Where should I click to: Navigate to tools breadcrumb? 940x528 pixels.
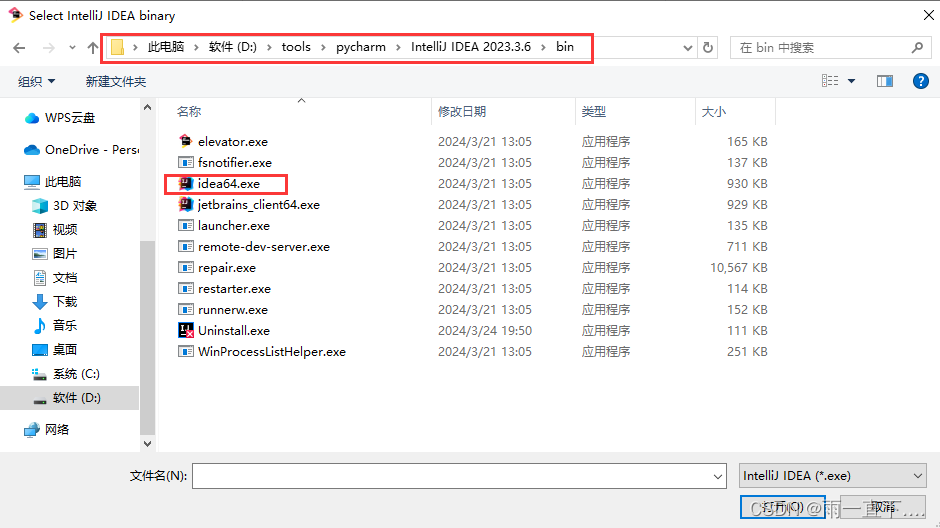296,47
